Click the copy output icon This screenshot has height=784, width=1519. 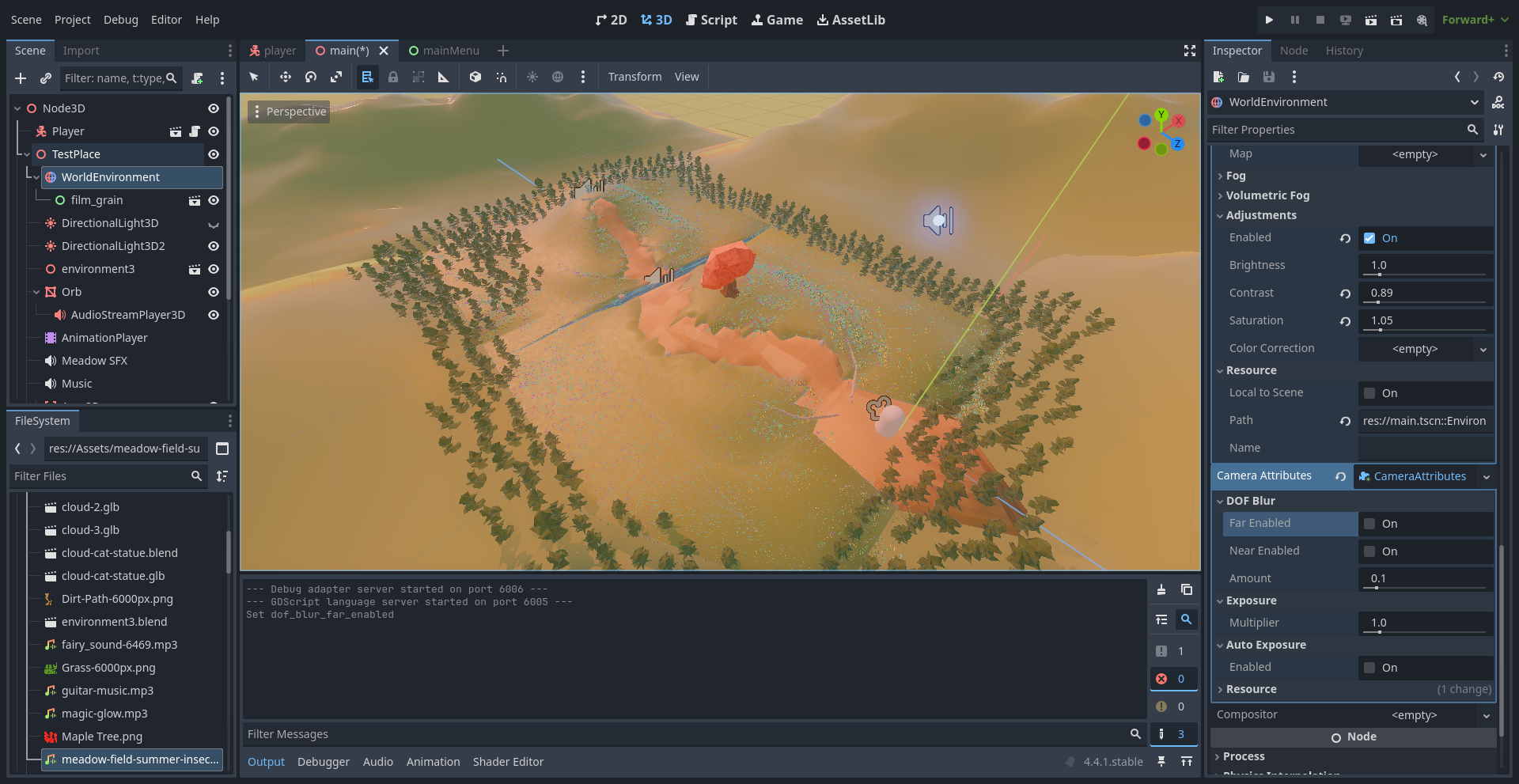pos(1187,589)
